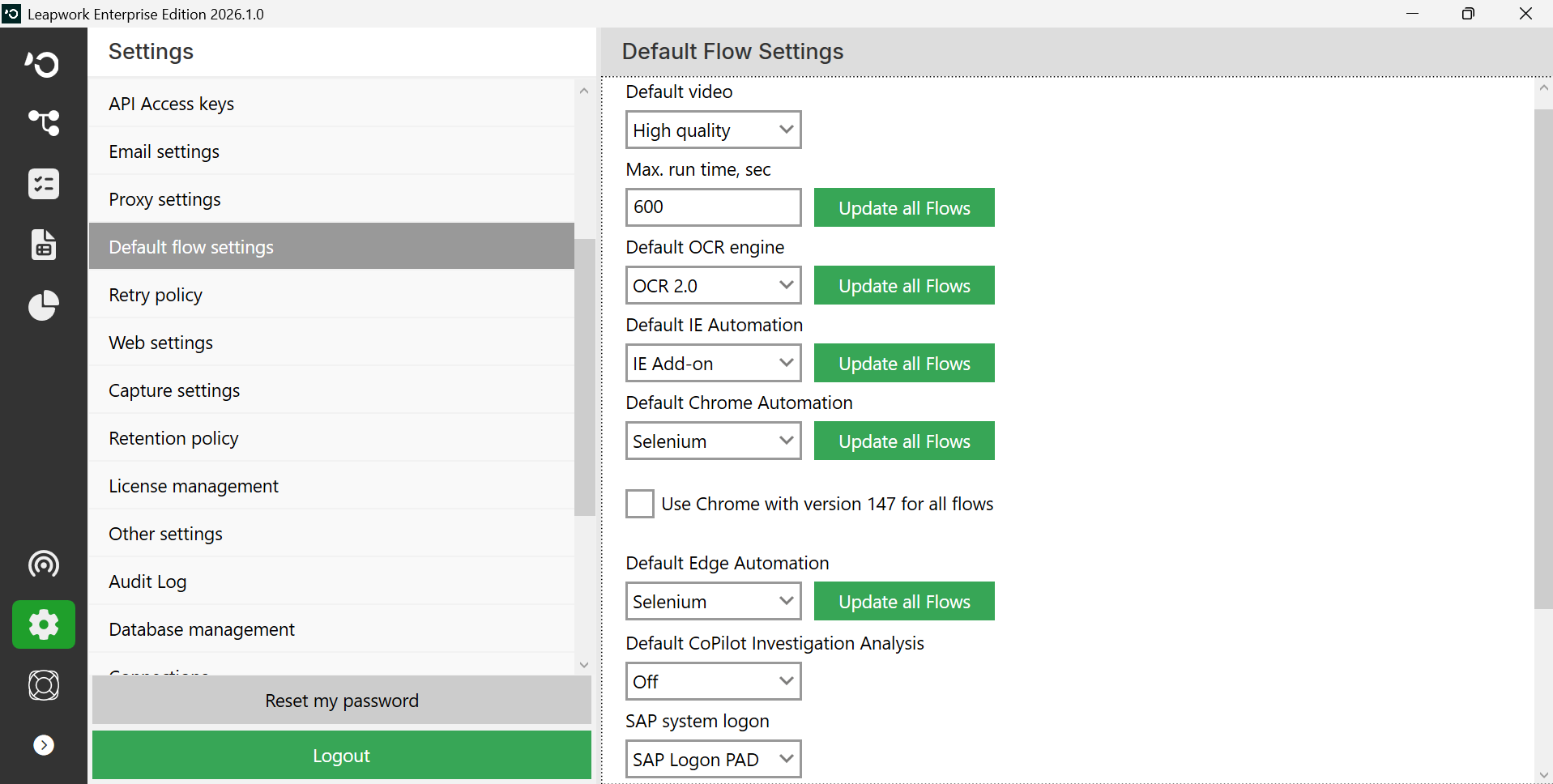The image size is (1553, 784).
Task: Click the green Logout button
Action: pos(342,755)
